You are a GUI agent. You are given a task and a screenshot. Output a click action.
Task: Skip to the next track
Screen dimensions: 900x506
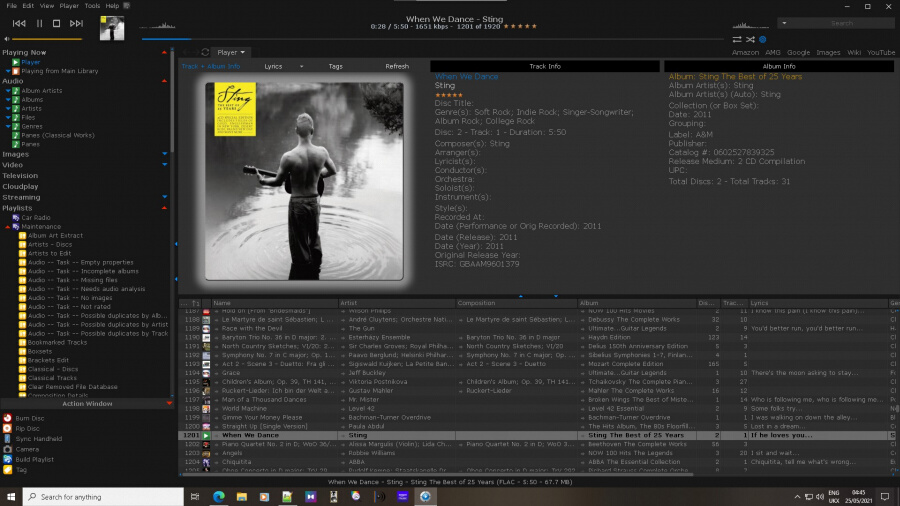pyautogui.click(x=76, y=24)
